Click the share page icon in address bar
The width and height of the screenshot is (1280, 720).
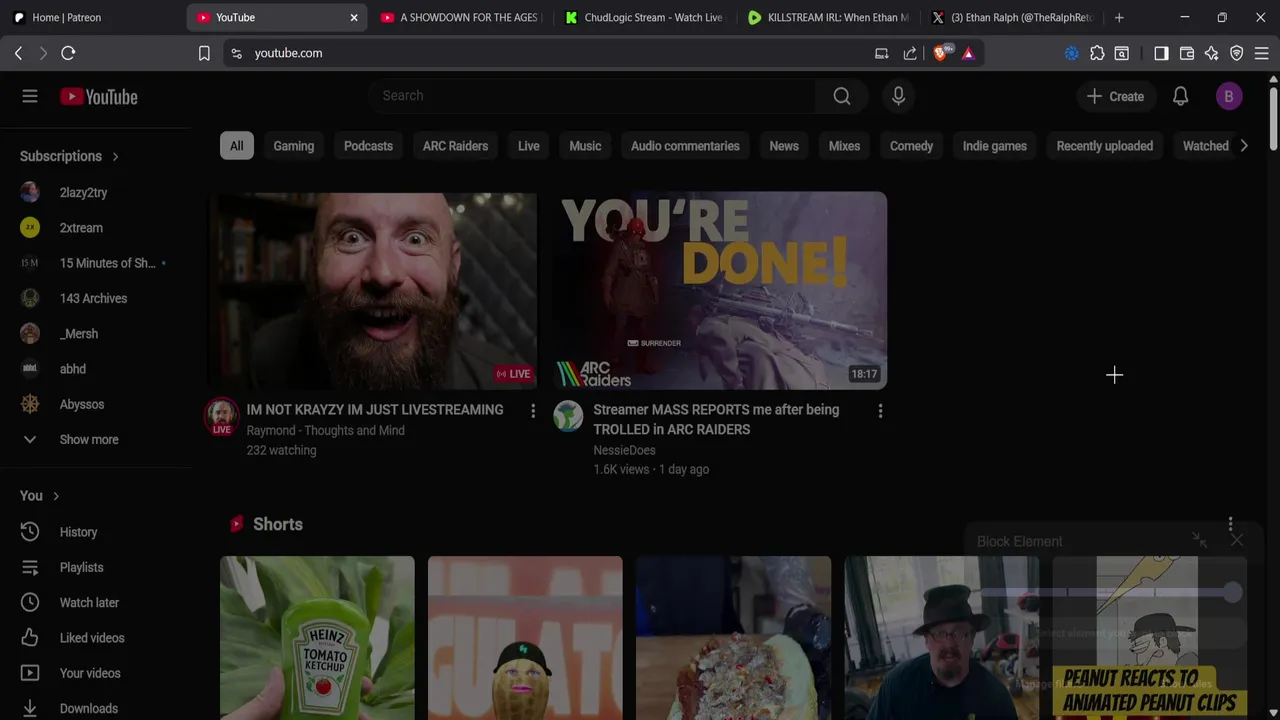910,53
